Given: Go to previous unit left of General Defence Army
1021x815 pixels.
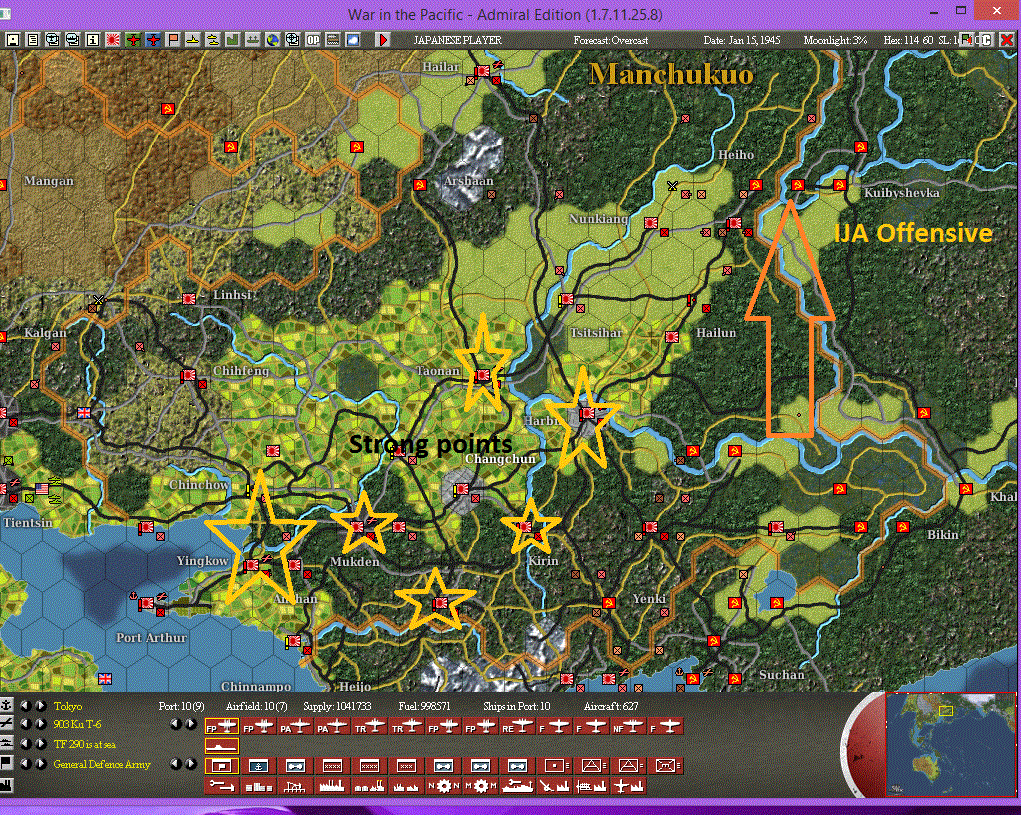Looking at the screenshot, I should (25, 764).
